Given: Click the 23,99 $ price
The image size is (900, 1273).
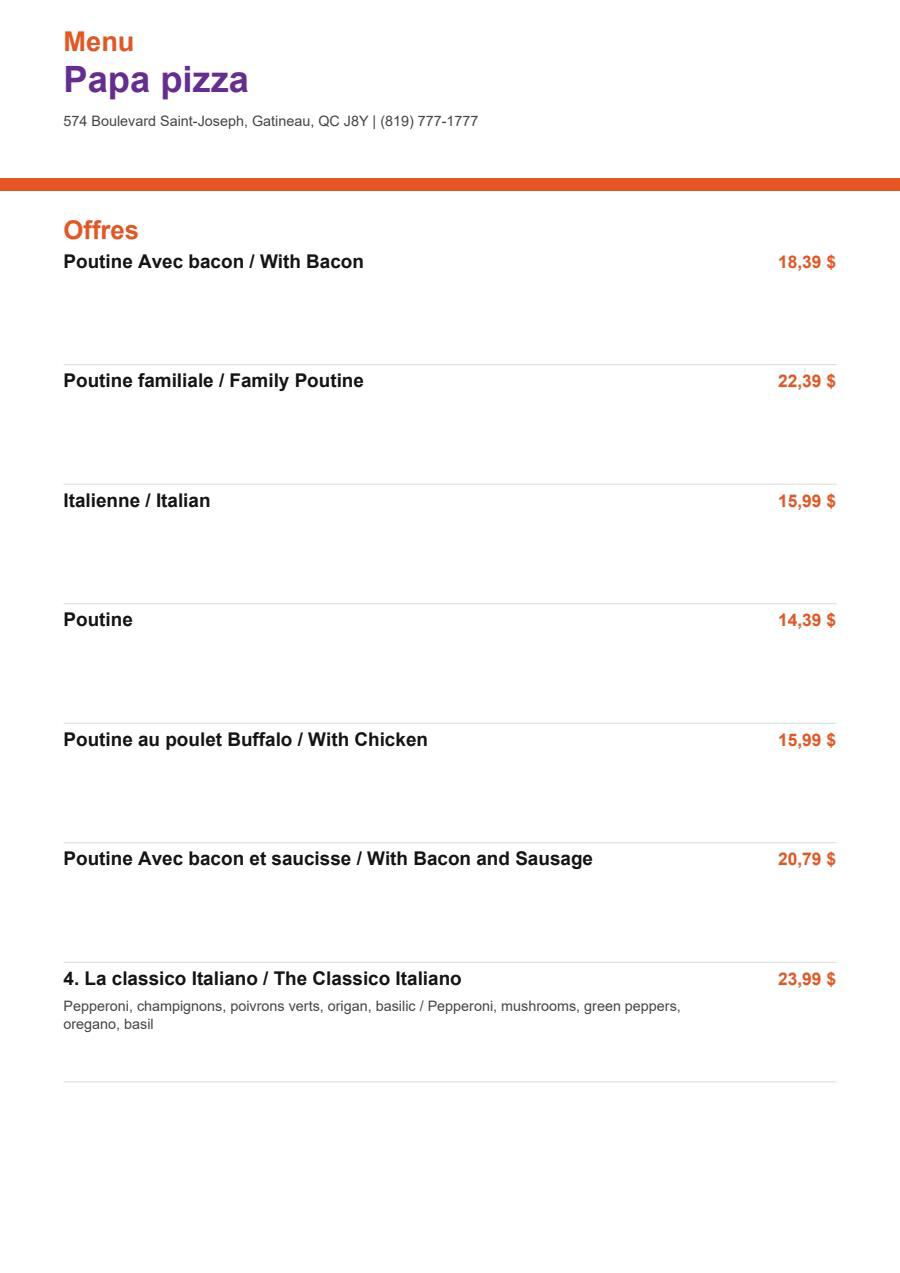Looking at the screenshot, I should tap(807, 979).
